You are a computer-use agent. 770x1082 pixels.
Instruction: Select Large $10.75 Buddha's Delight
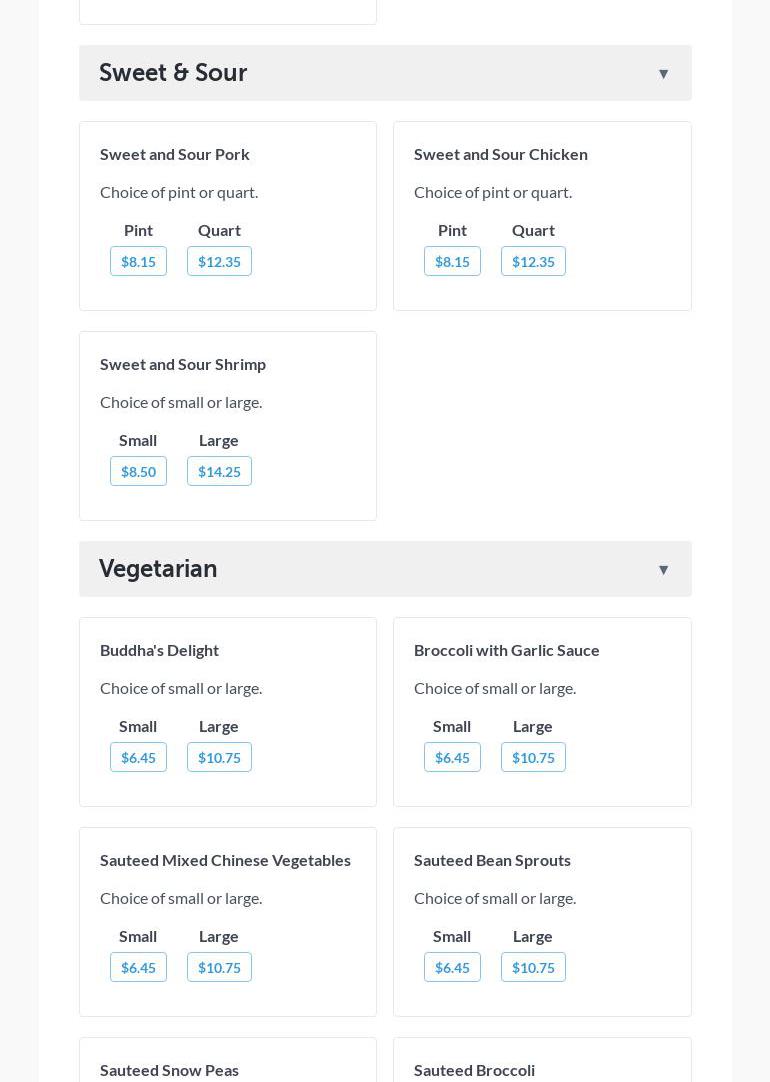pyautogui.click(x=219, y=758)
